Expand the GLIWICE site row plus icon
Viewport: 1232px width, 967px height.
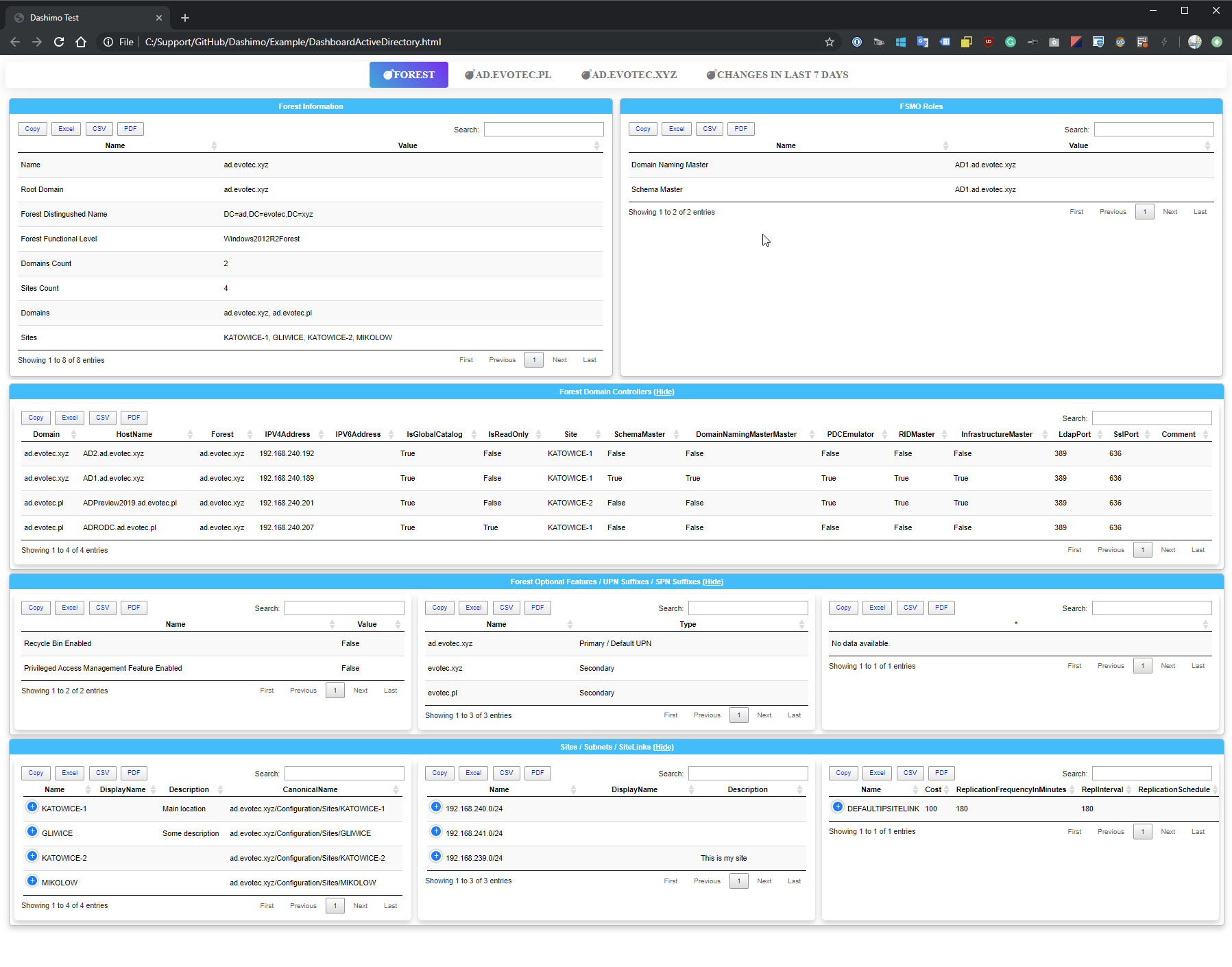(32, 832)
